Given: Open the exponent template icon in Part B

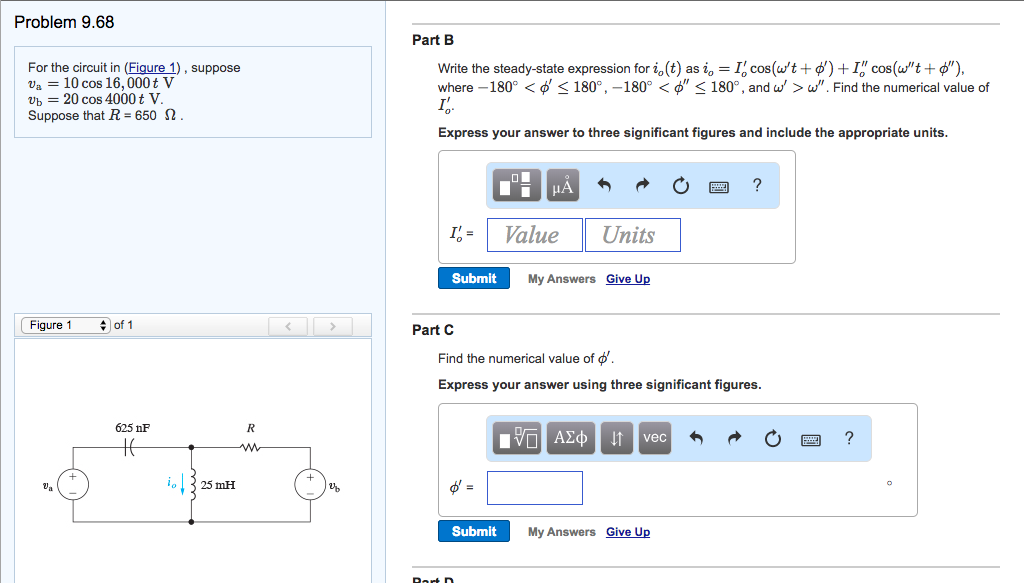Looking at the screenshot, I should 515,184.
